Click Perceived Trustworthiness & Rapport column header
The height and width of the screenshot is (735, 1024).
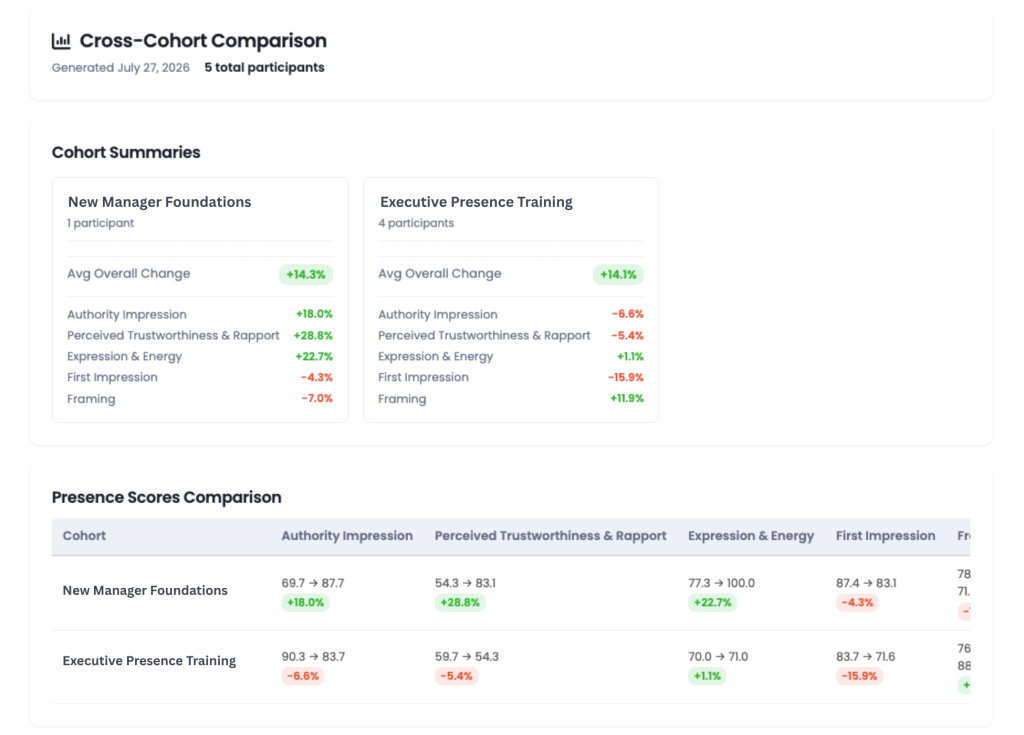coord(551,536)
